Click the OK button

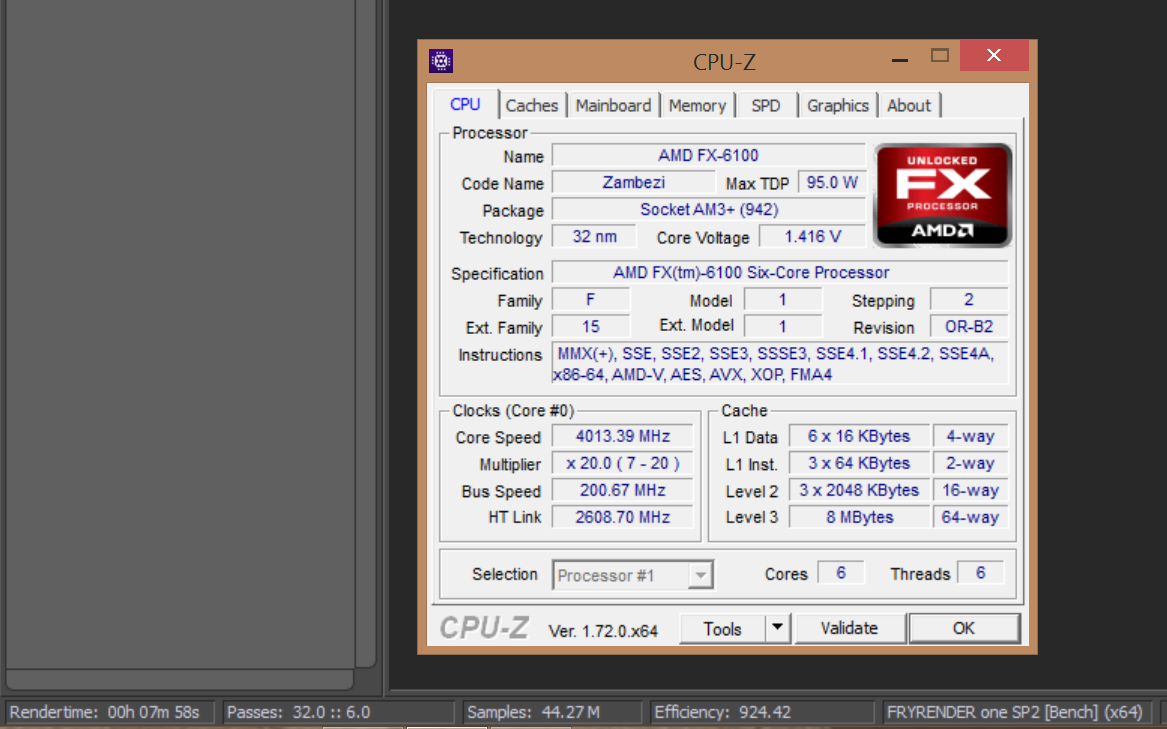coord(963,629)
